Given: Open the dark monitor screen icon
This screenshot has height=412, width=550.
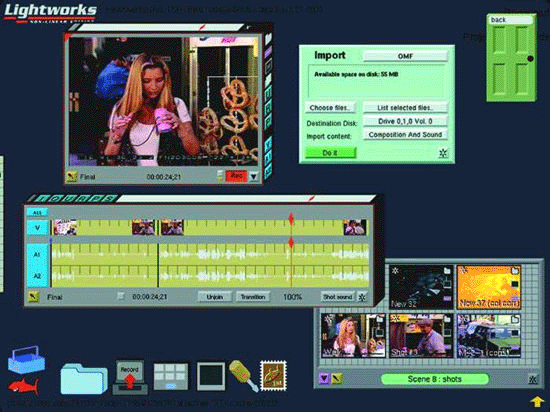Looking at the screenshot, I should (x=210, y=376).
